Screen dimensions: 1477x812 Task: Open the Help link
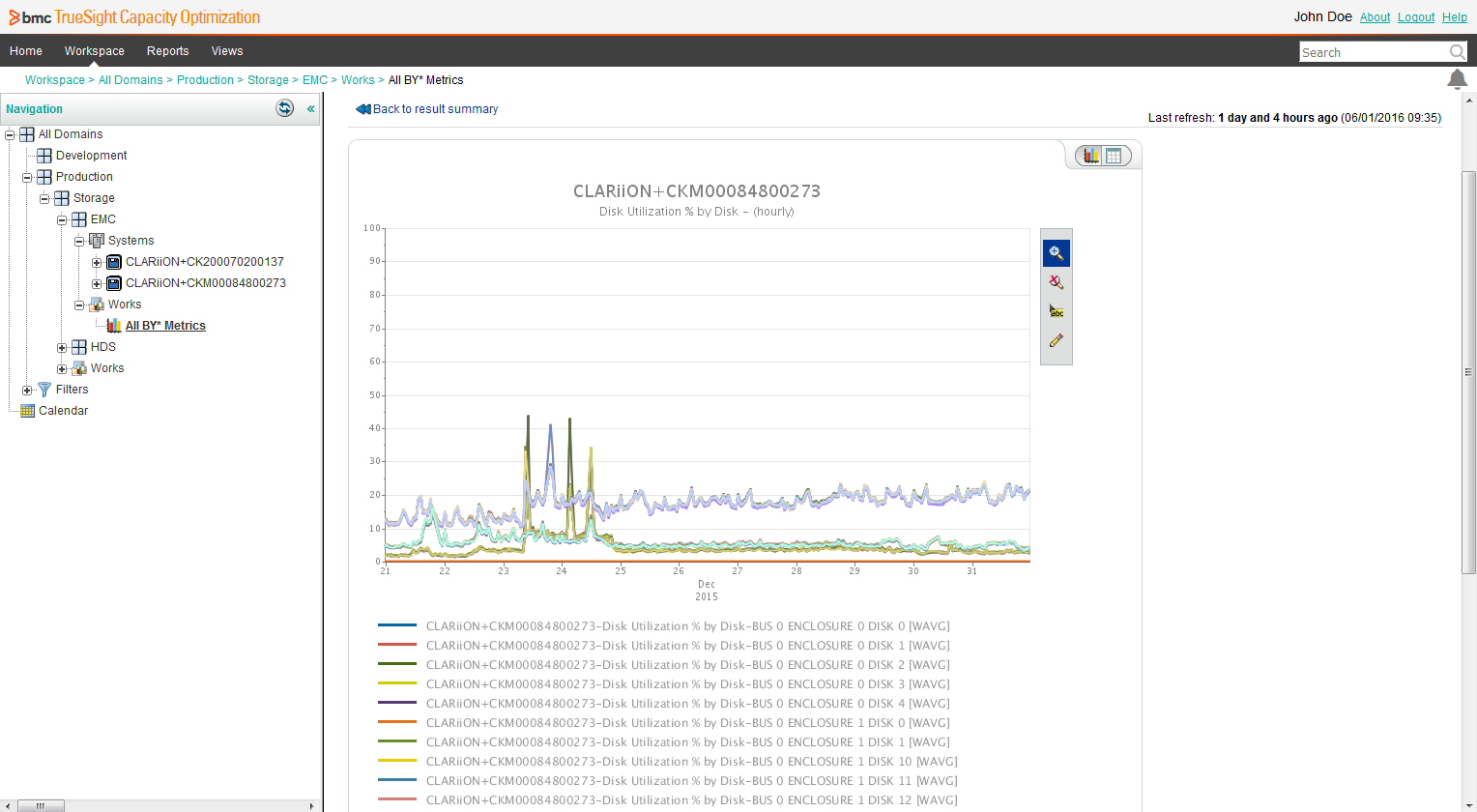1455,17
